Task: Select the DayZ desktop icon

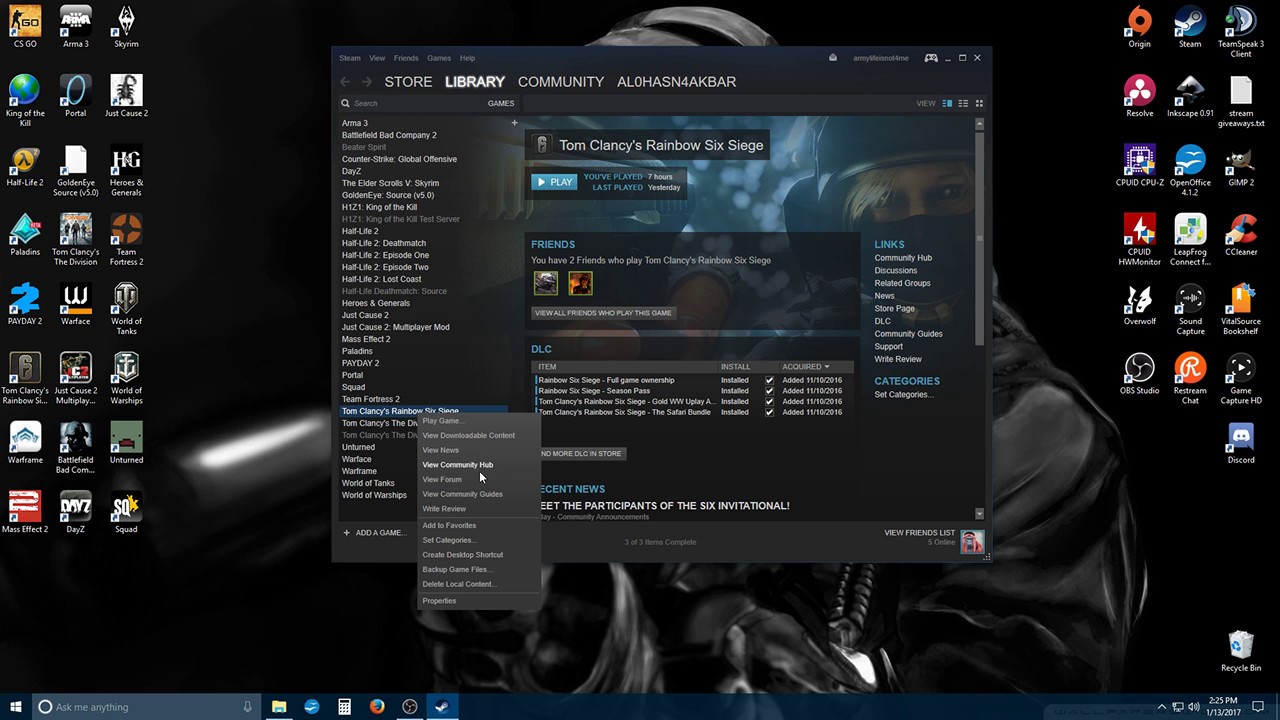Action: [75, 512]
